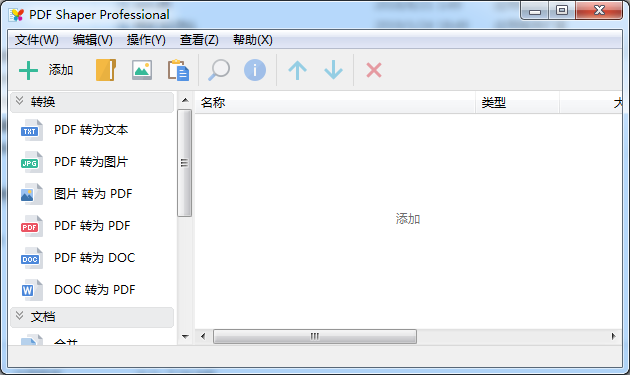Select PDF 转为文本 tool
This screenshot has width=630, height=375.
pyautogui.click(x=91, y=130)
